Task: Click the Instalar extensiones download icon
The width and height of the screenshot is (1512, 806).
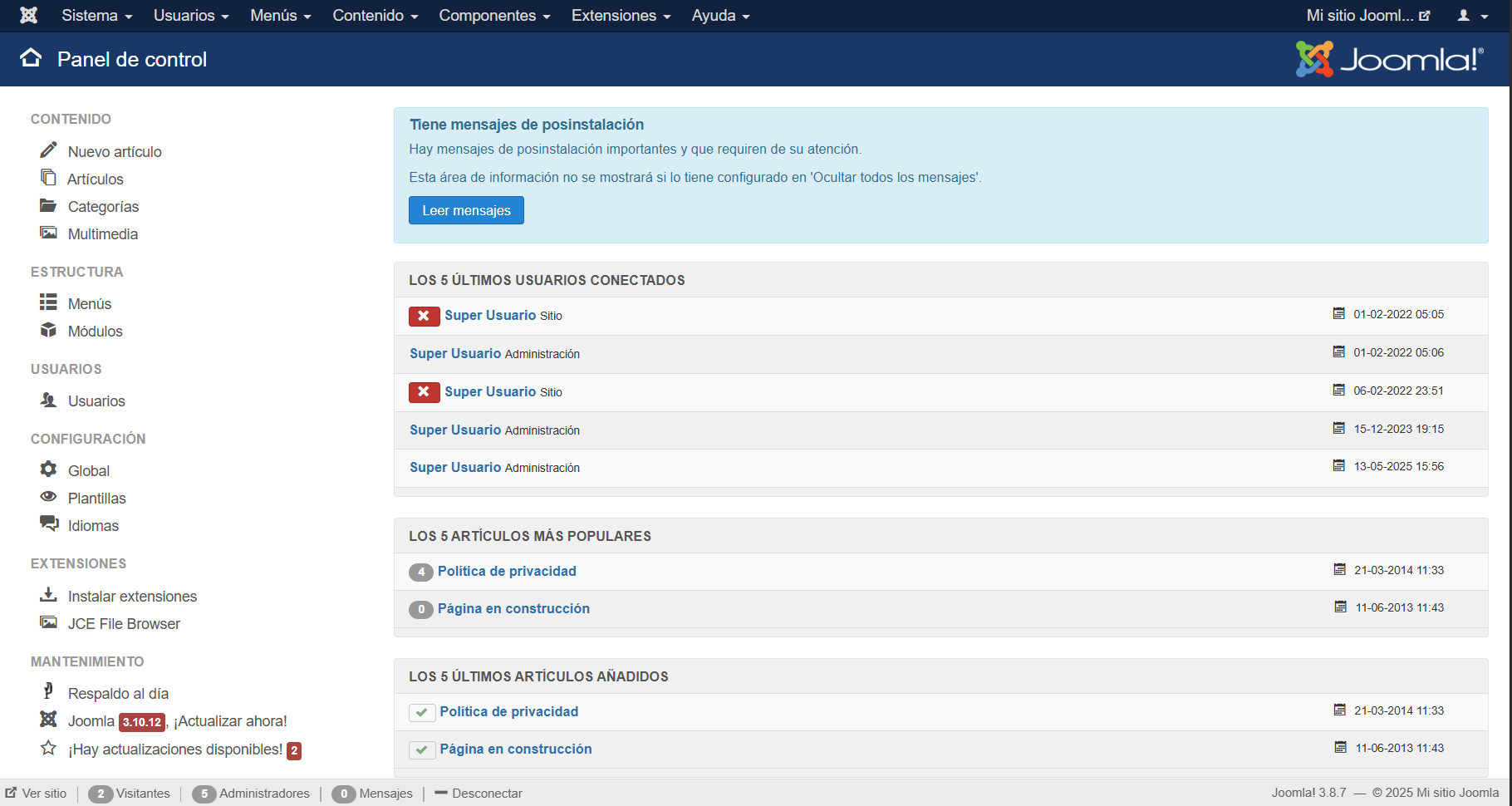Action: click(x=48, y=594)
